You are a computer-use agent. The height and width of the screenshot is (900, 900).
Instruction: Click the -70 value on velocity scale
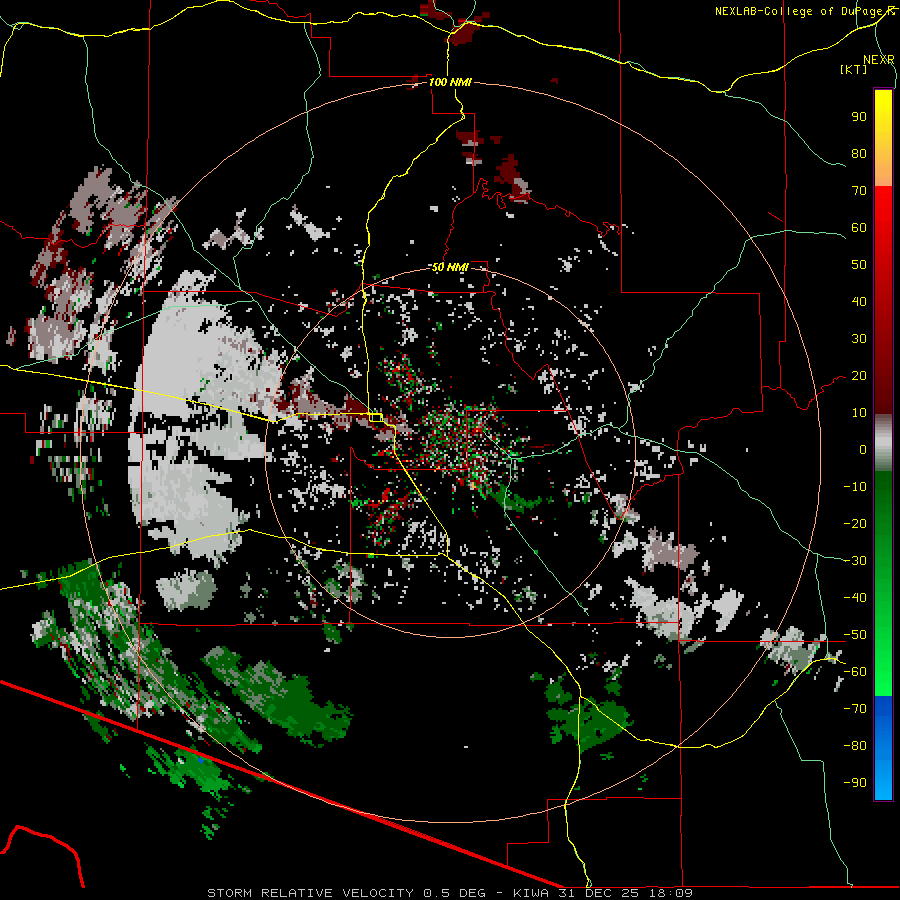tap(855, 709)
